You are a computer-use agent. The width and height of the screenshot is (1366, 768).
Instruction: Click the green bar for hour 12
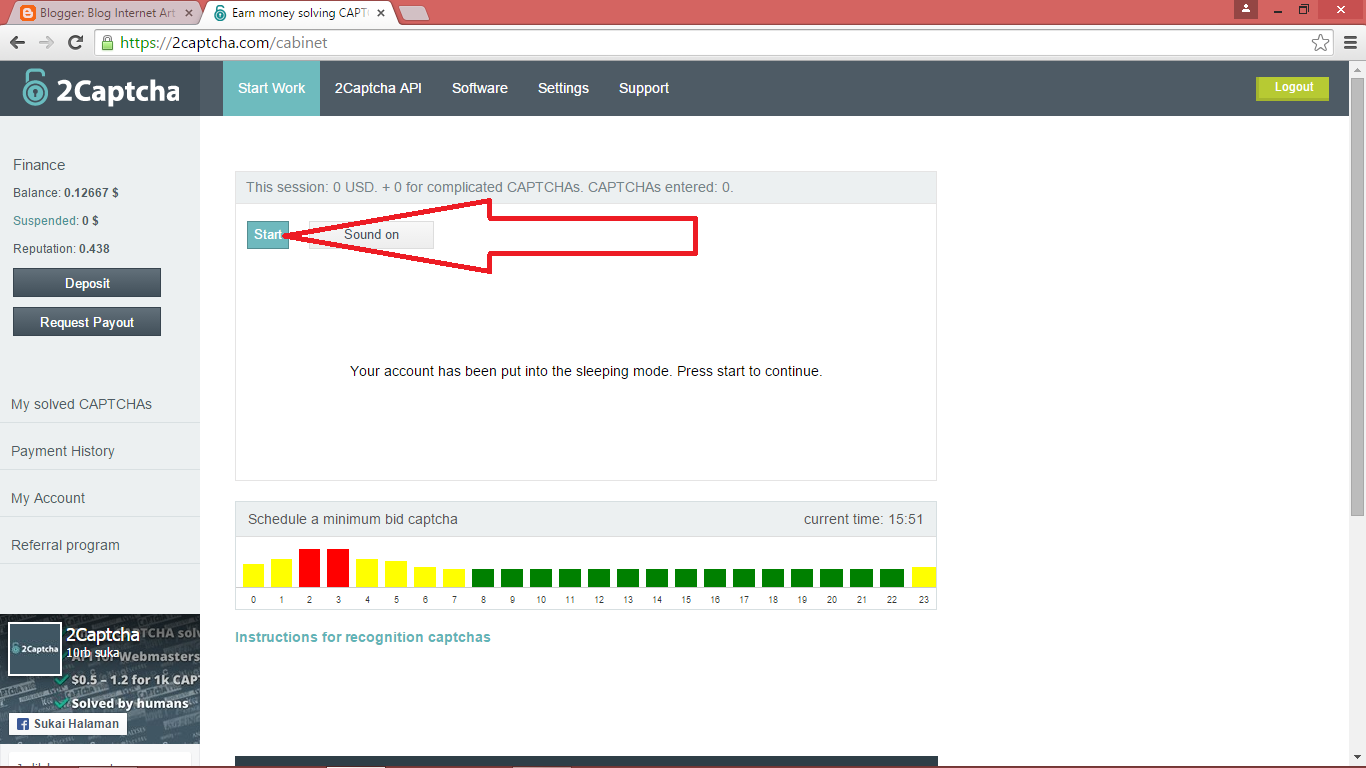599,578
